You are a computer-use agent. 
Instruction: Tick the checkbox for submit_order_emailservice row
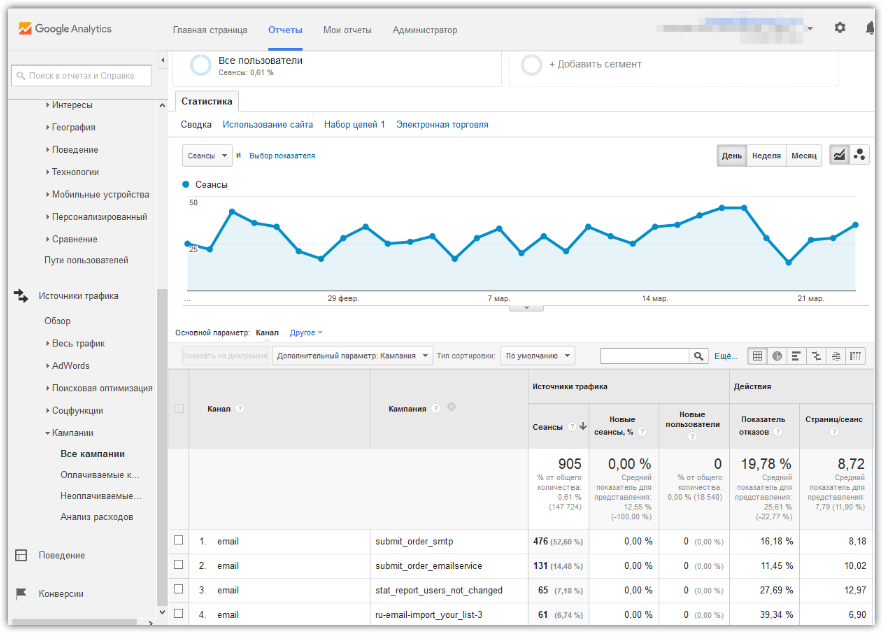179,565
